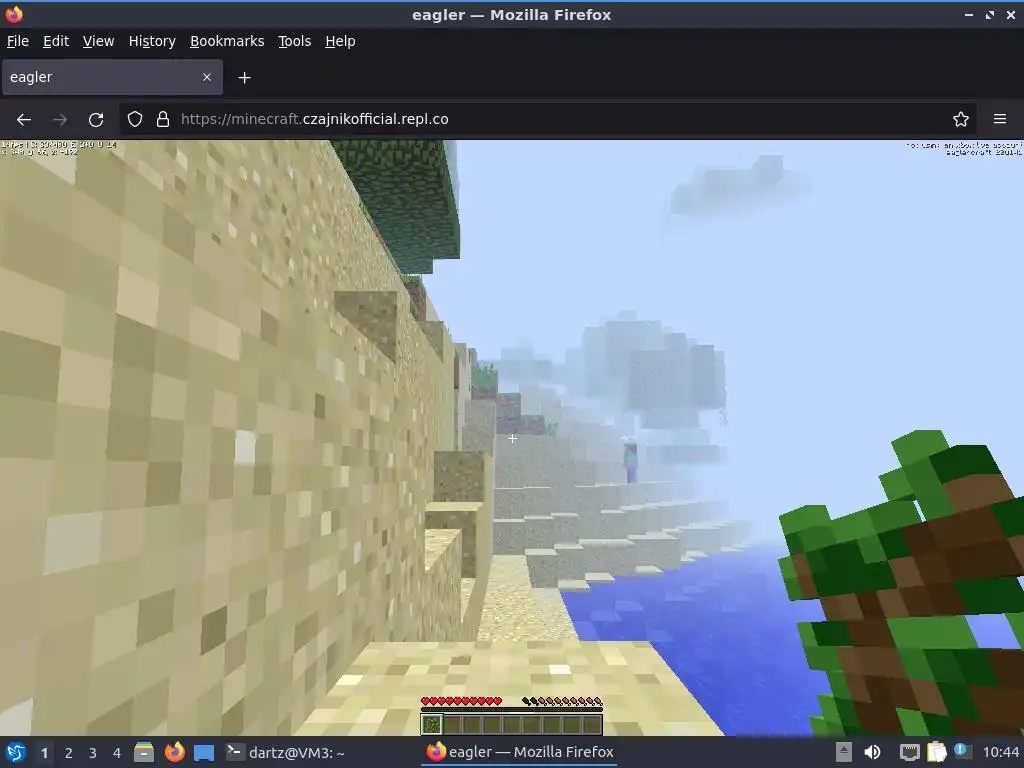Click the Firefox logo in title bar

(x=14, y=14)
